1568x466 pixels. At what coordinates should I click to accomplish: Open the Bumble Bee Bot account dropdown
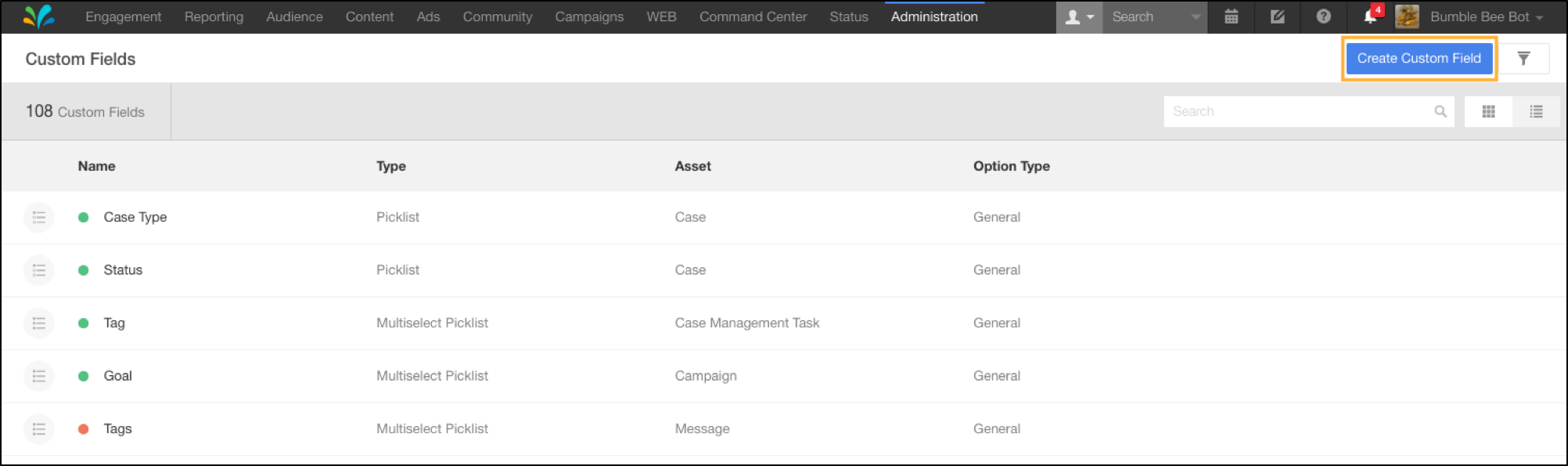(x=1470, y=16)
